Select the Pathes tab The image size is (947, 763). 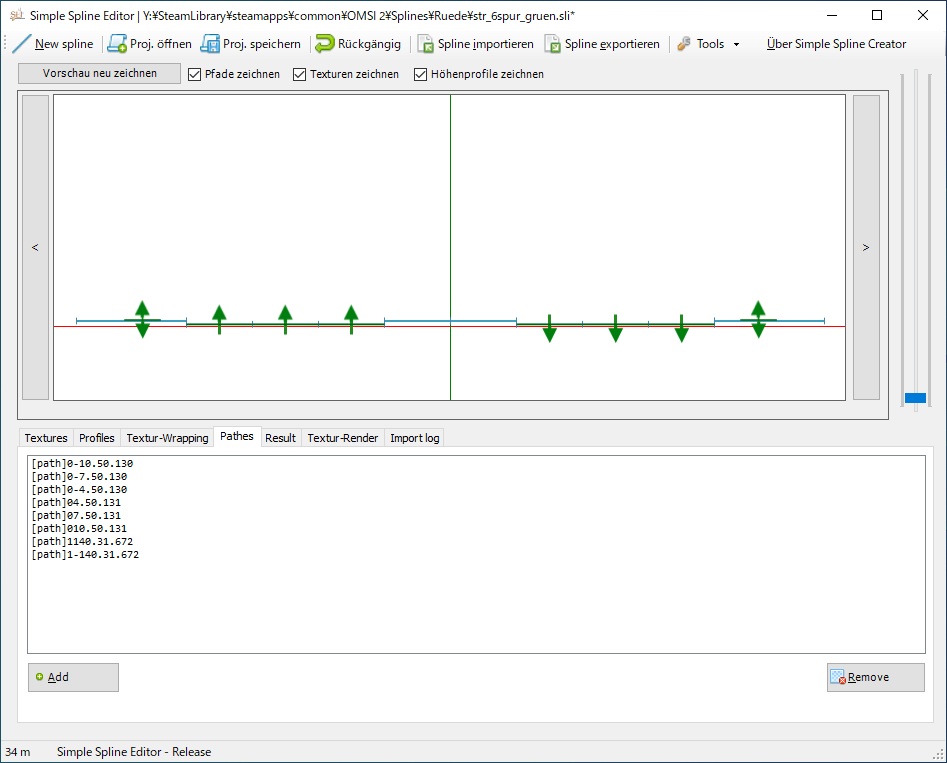click(237, 436)
